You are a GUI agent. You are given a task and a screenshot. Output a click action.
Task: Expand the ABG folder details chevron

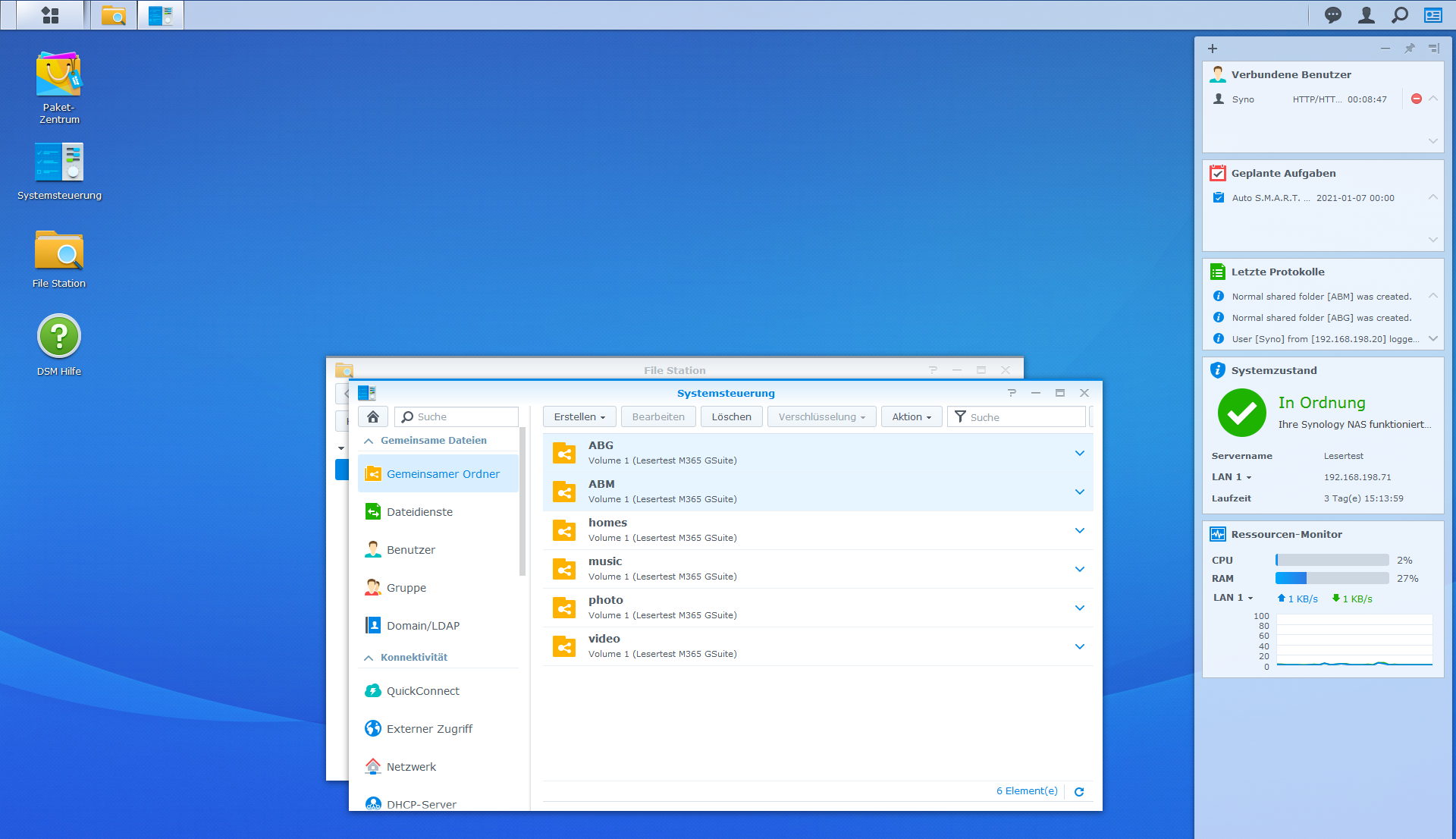pos(1079,453)
